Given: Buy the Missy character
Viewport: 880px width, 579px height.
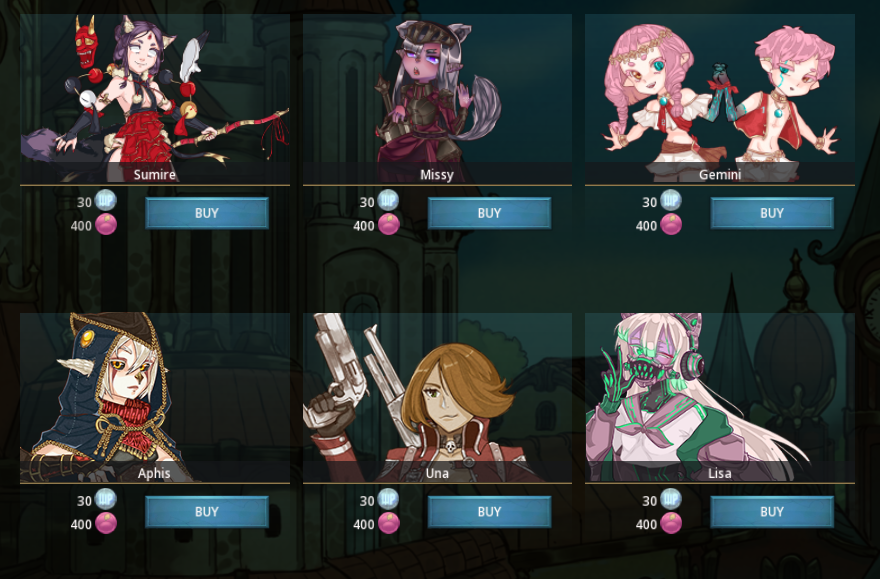Looking at the screenshot, I should click(489, 213).
